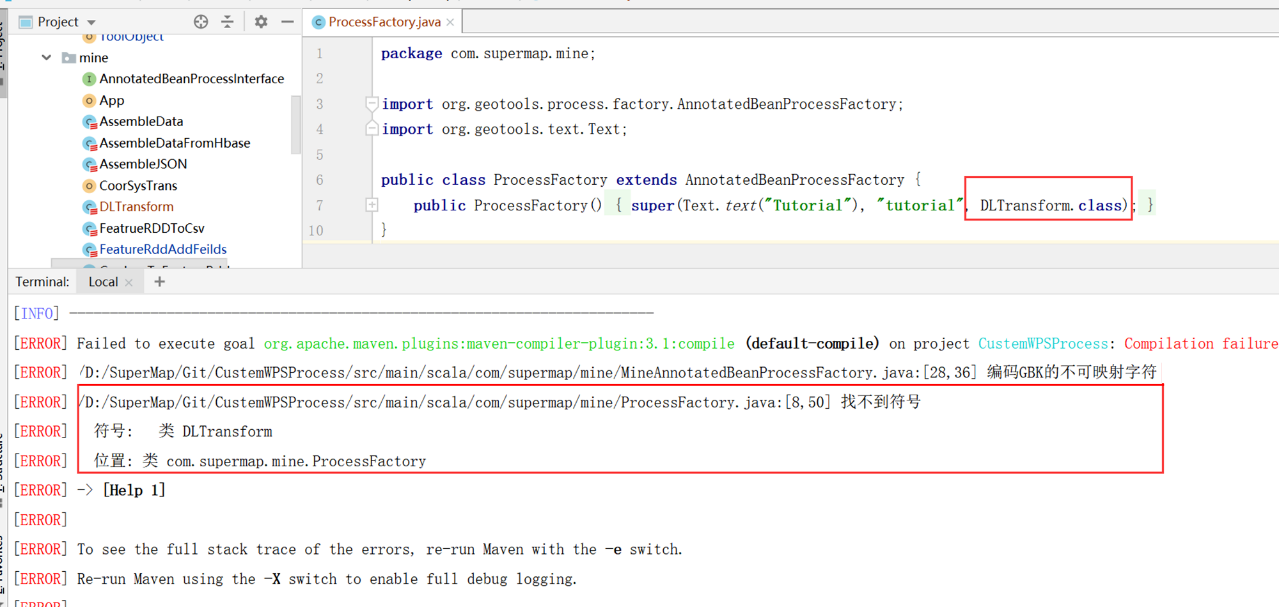Screen dimensions: 1279x607
Task: Close the ProcessFactory.java editor tab
Action: coord(450,22)
